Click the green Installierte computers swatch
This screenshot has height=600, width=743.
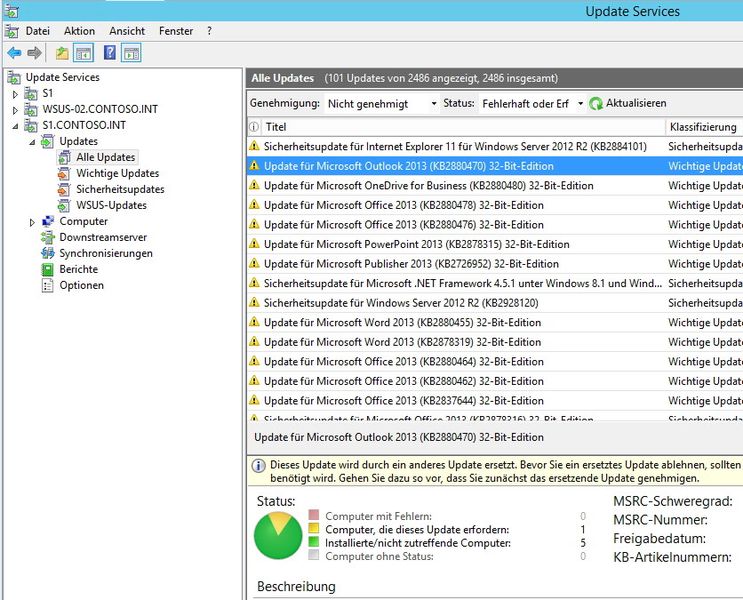click(x=314, y=541)
